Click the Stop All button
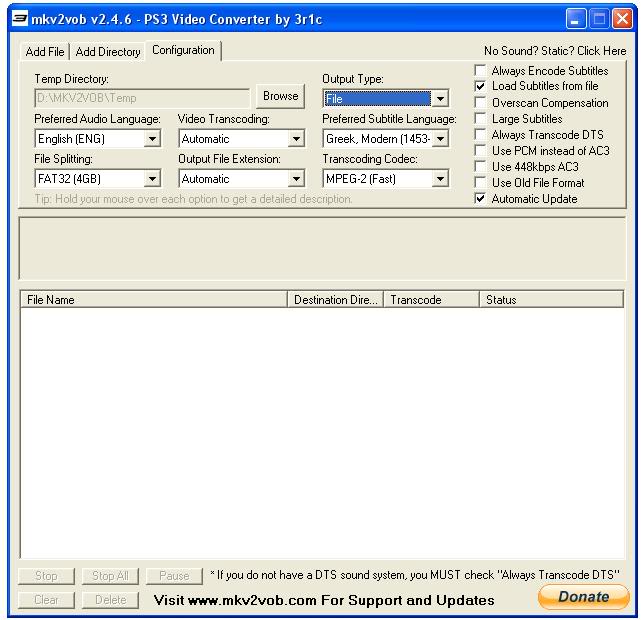This screenshot has width=644, height=620. click(110, 576)
